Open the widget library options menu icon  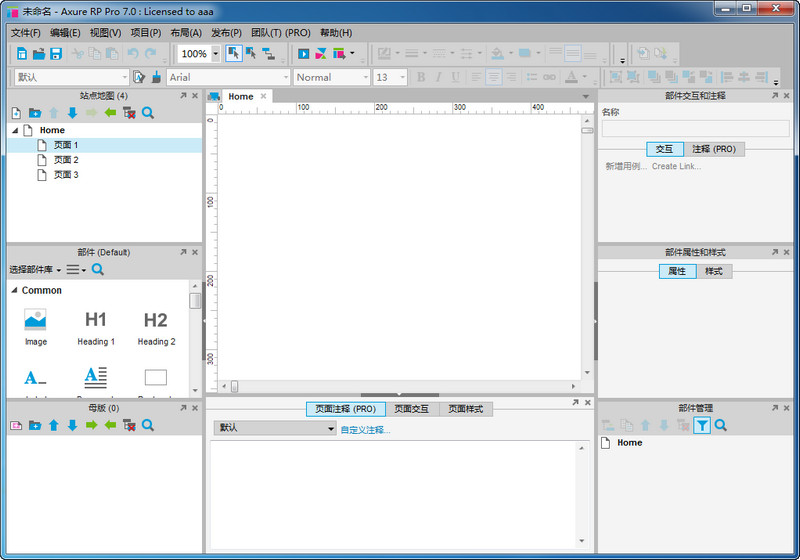click(x=76, y=269)
